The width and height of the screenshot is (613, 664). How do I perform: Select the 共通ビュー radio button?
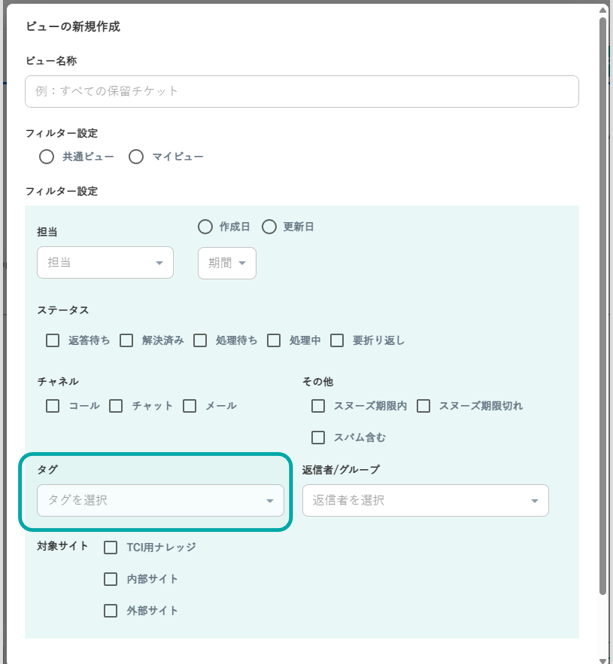click(46, 157)
